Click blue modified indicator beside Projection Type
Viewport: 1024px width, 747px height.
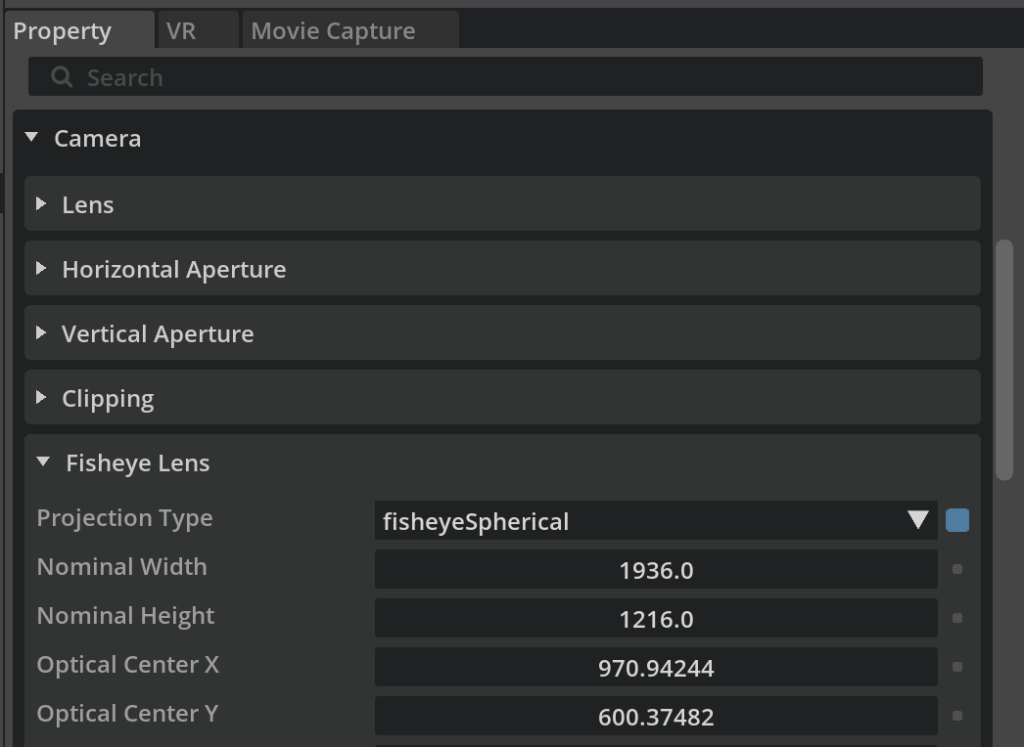[957, 520]
